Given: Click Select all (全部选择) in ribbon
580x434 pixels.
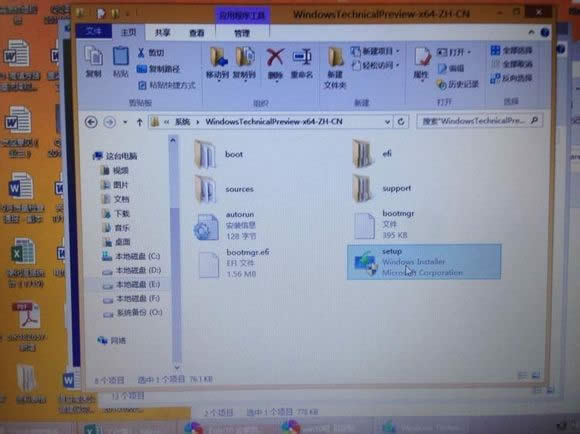Looking at the screenshot, I should [511, 50].
